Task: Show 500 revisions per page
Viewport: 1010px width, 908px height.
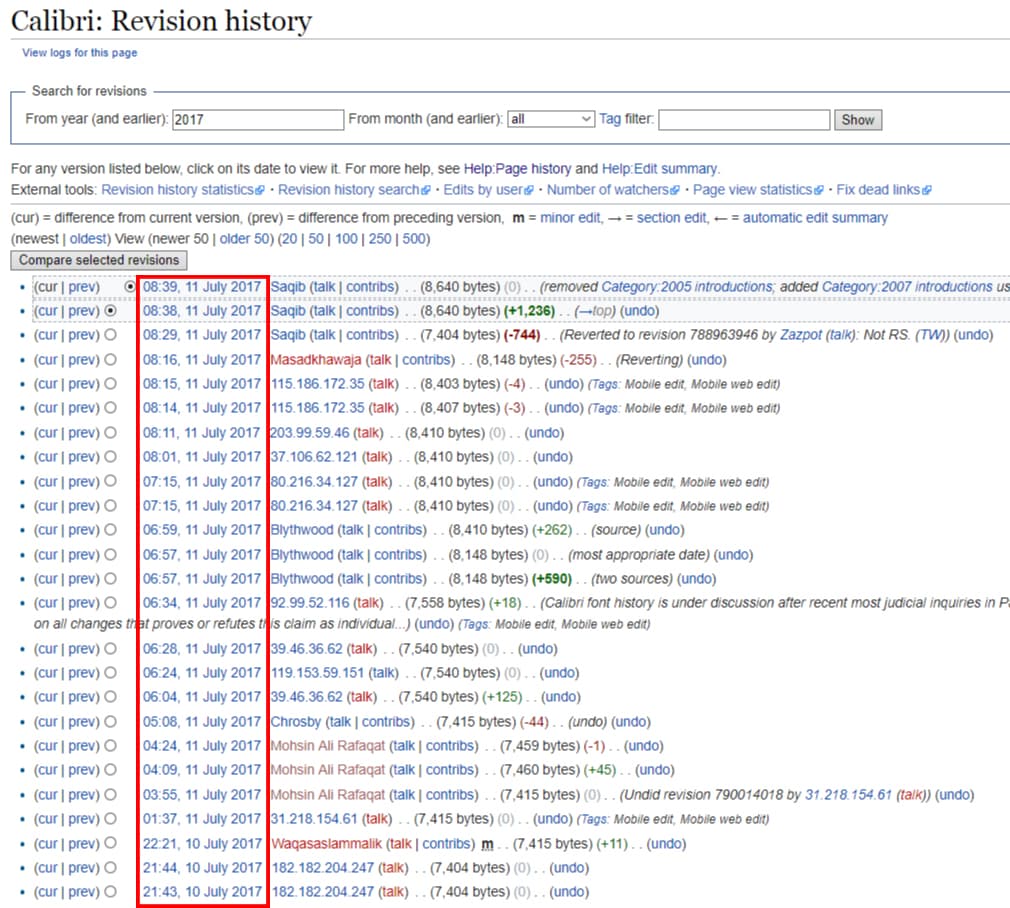Action: [414, 239]
